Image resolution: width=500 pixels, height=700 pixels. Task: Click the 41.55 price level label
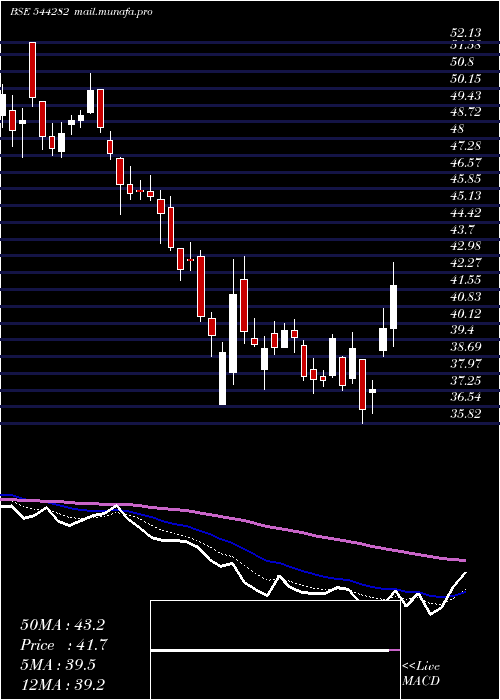466,280
